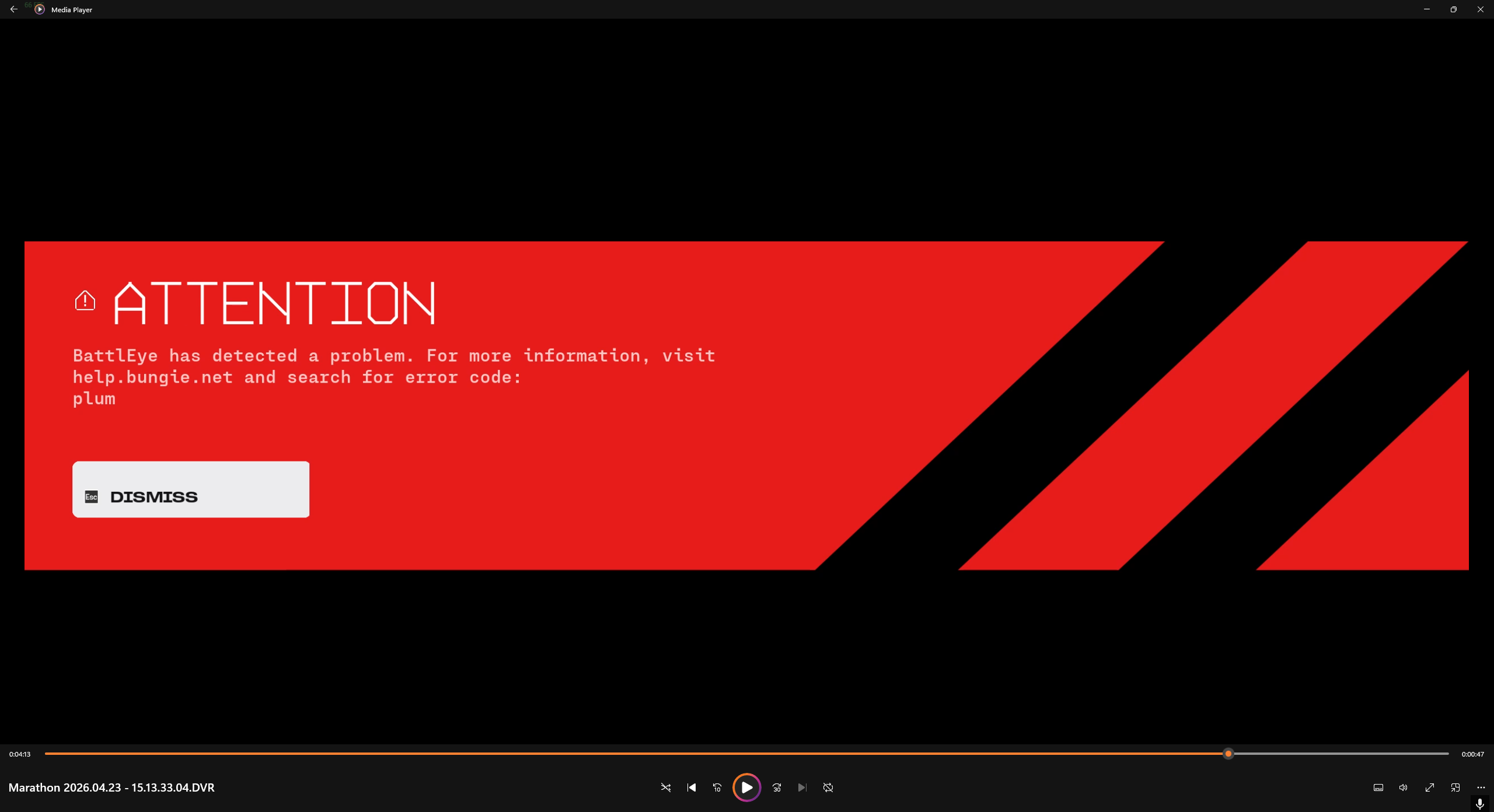Click the orange seek bar handle
Viewport: 1494px width, 812px height.
tap(1228, 754)
